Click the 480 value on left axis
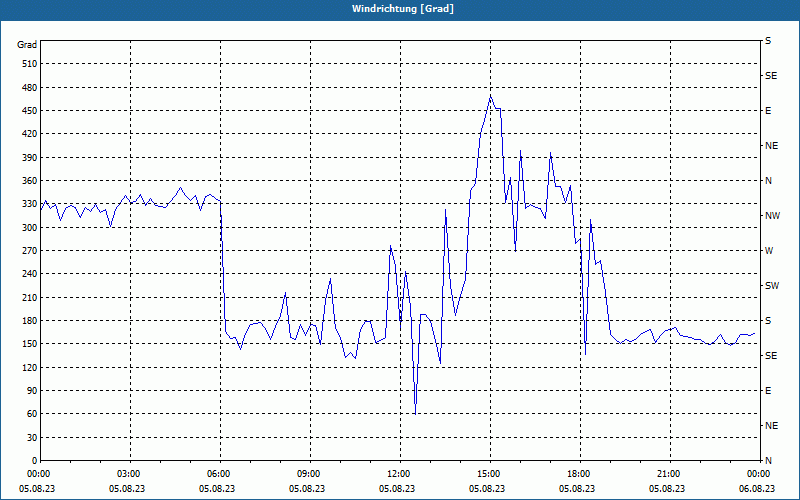 (30, 88)
